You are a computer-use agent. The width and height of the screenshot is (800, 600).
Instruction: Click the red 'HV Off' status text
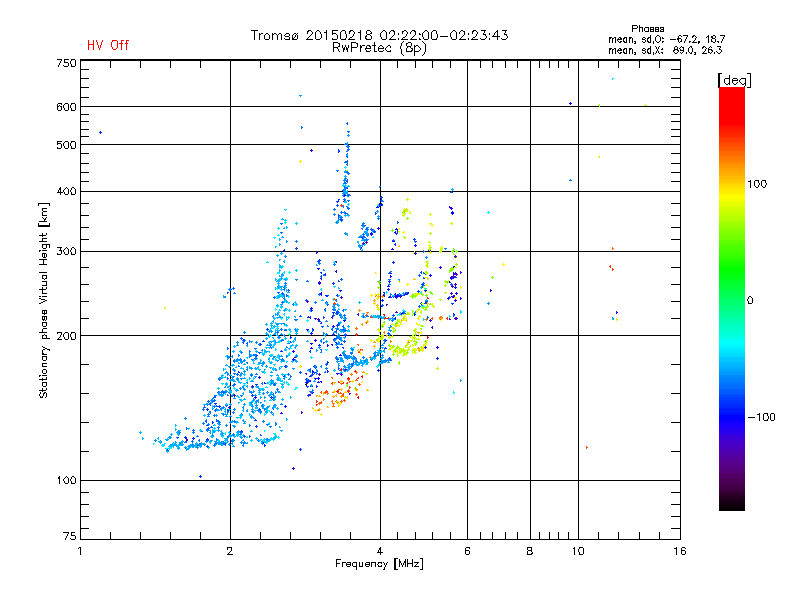pyautogui.click(x=108, y=45)
